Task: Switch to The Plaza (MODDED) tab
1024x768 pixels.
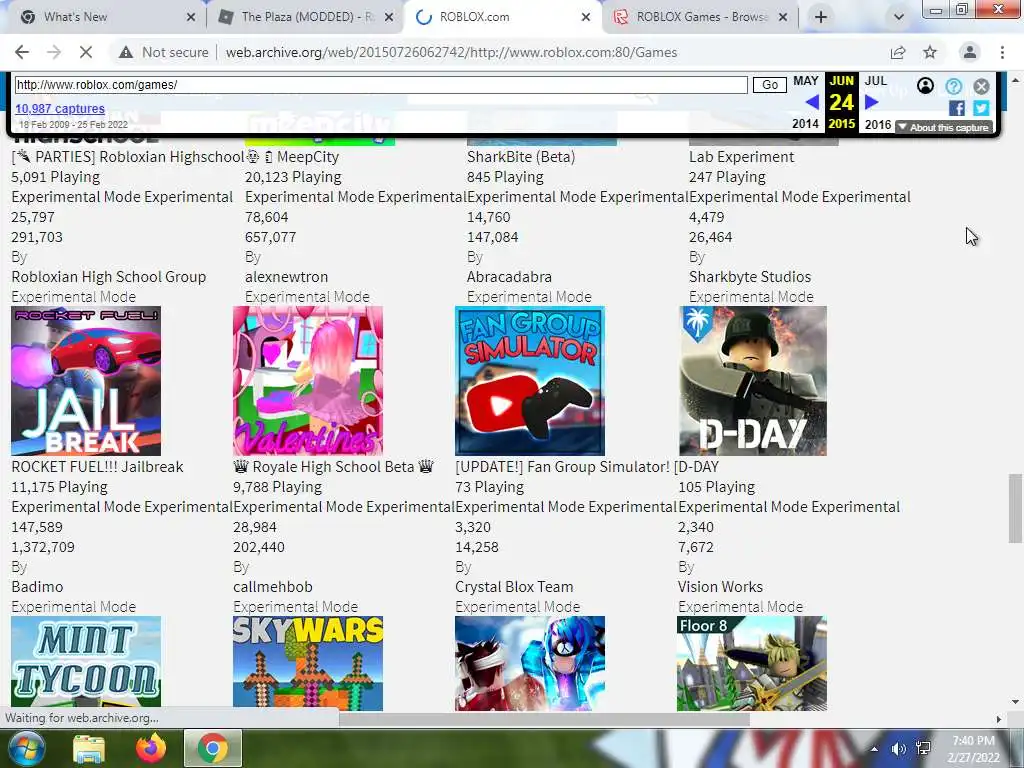Action: (x=306, y=17)
